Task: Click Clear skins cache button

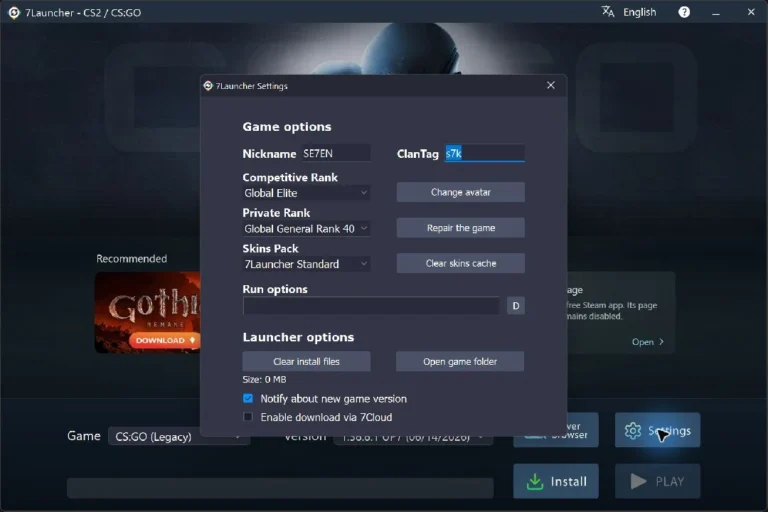Action: click(x=460, y=263)
